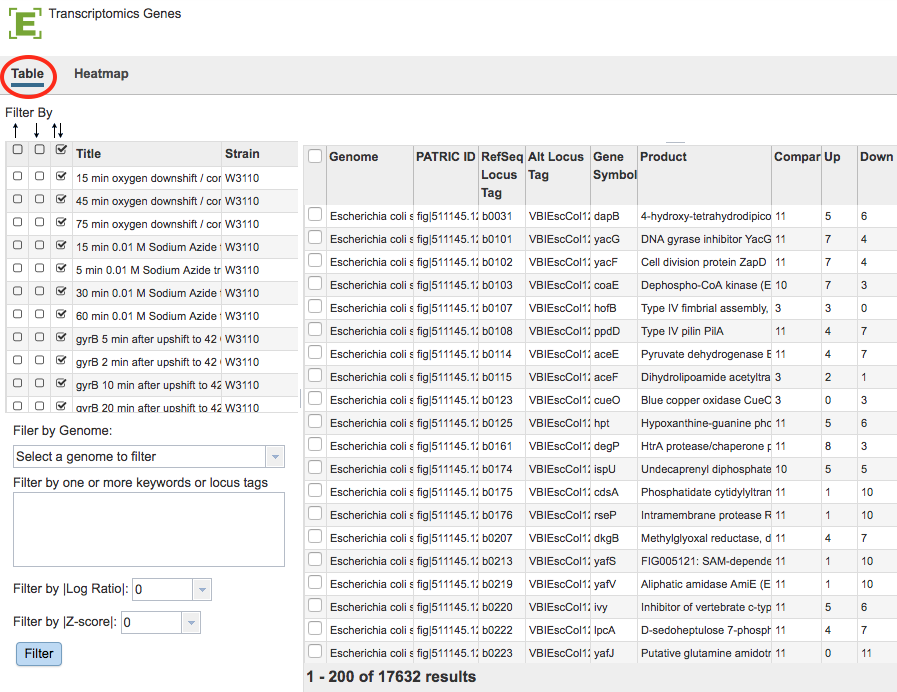Select the gene row checkbox for b0031 dapB
The image size is (897, 692).
point(315,214)
